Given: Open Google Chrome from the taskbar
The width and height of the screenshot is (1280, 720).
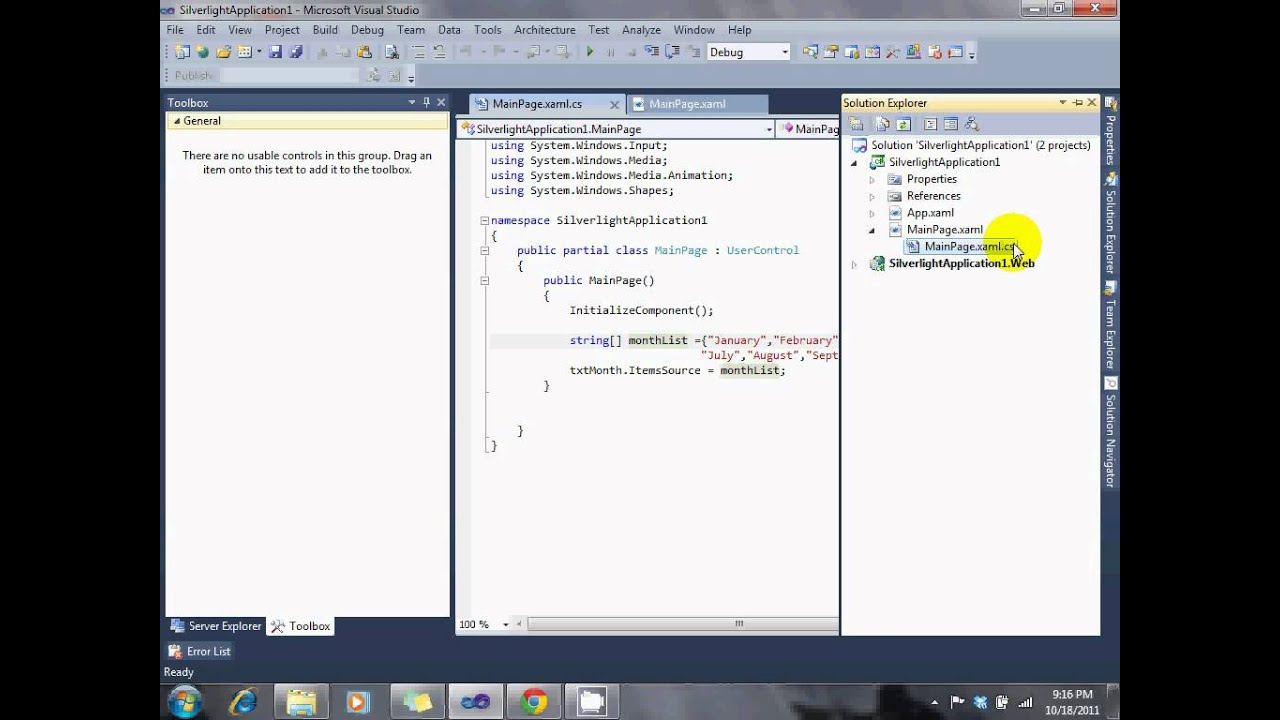Looking at the screenshot, I should click(533, 702).
